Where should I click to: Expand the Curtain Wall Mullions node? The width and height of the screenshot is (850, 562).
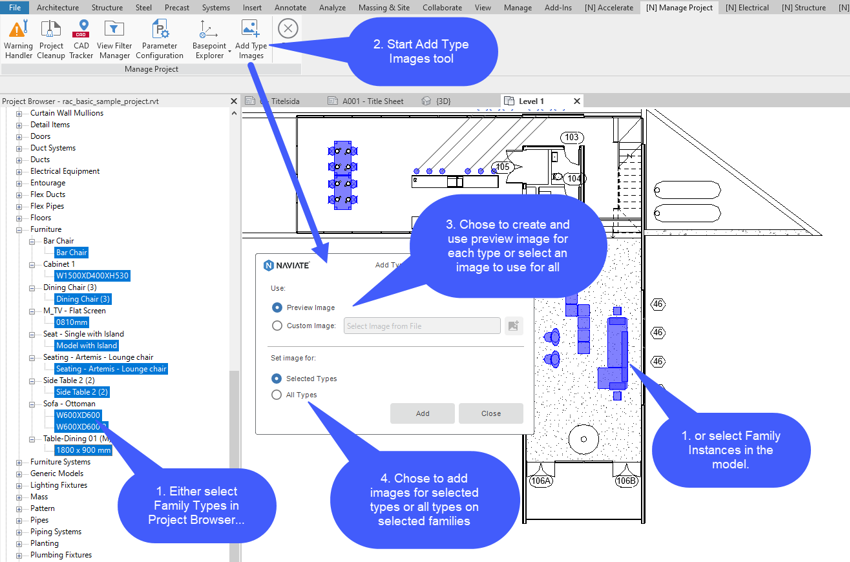click(x=19, y=113)
